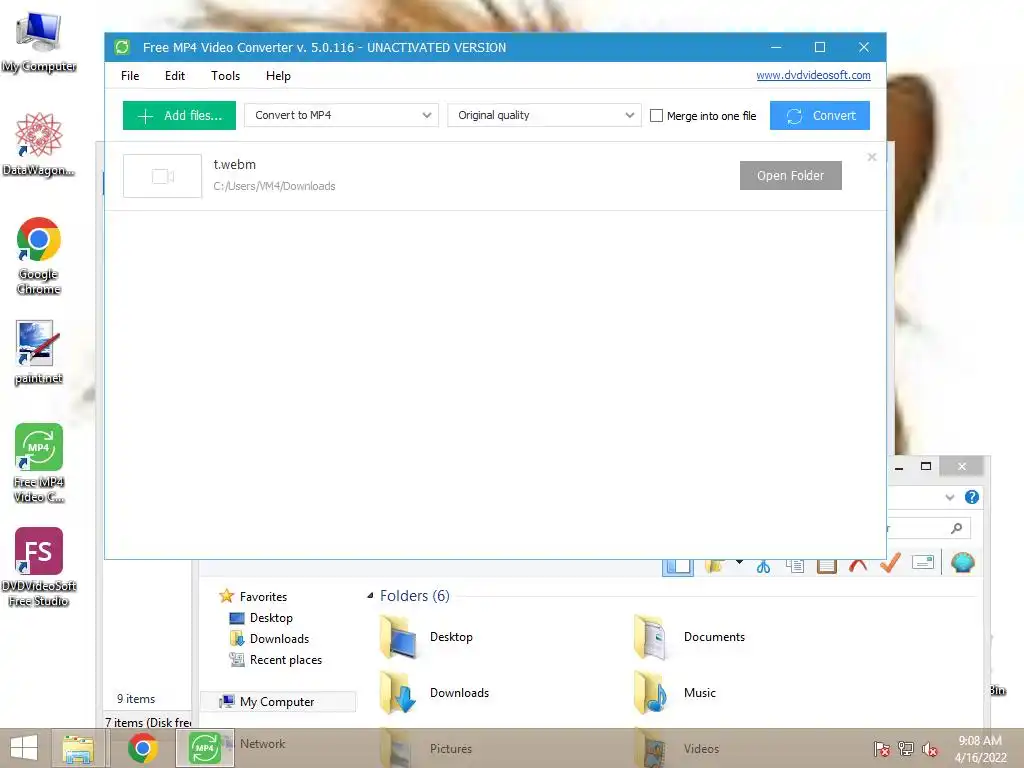Click the orange checkmark icon in the Explorer toolbar

pyautogui.click(x=890, y=563)
